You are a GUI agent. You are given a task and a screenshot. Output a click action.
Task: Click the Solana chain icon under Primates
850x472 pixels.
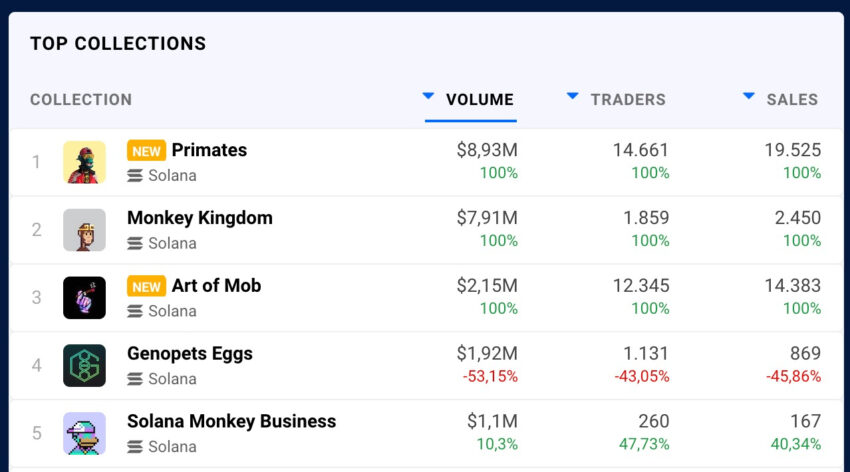135,176
